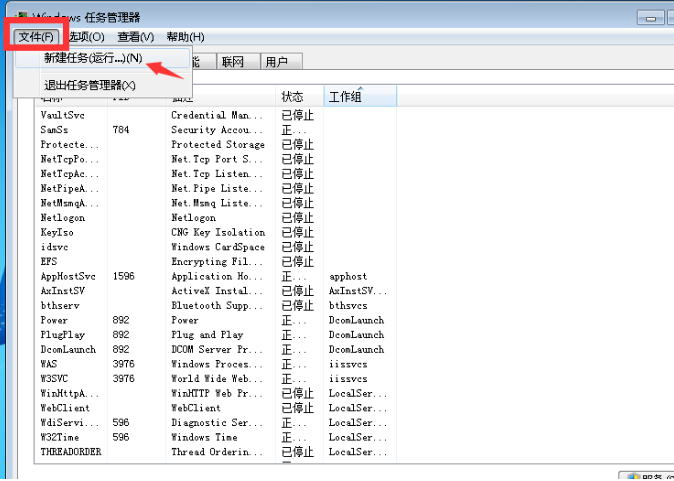Select the AppHostSvc service row
Viewport: 674px width, 481px height.
[x=68, y=276]
